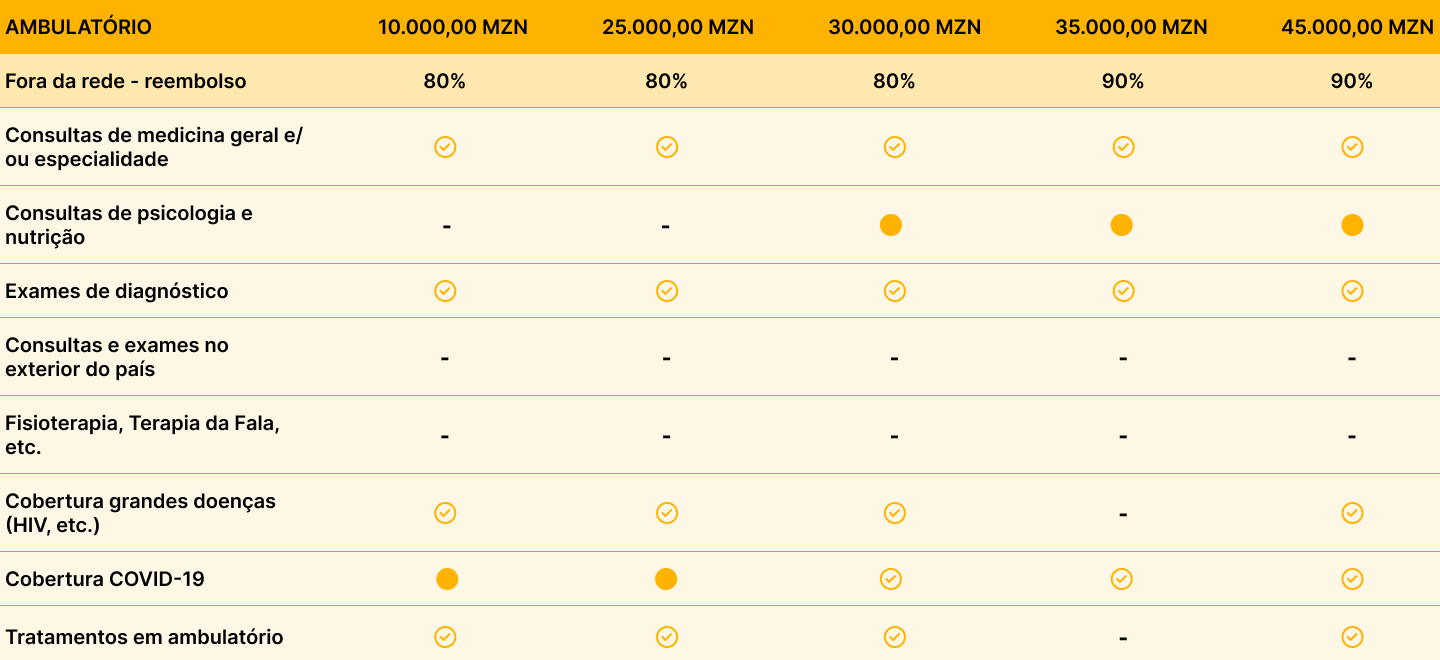Click the AMBULATÓRIO section heading

coord(79,27)
